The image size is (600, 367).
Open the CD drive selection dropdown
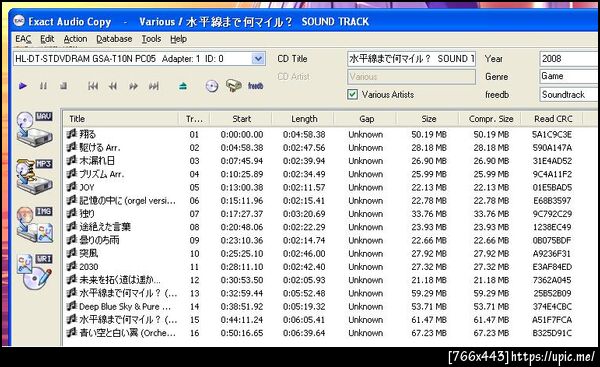tap(258, 59)
